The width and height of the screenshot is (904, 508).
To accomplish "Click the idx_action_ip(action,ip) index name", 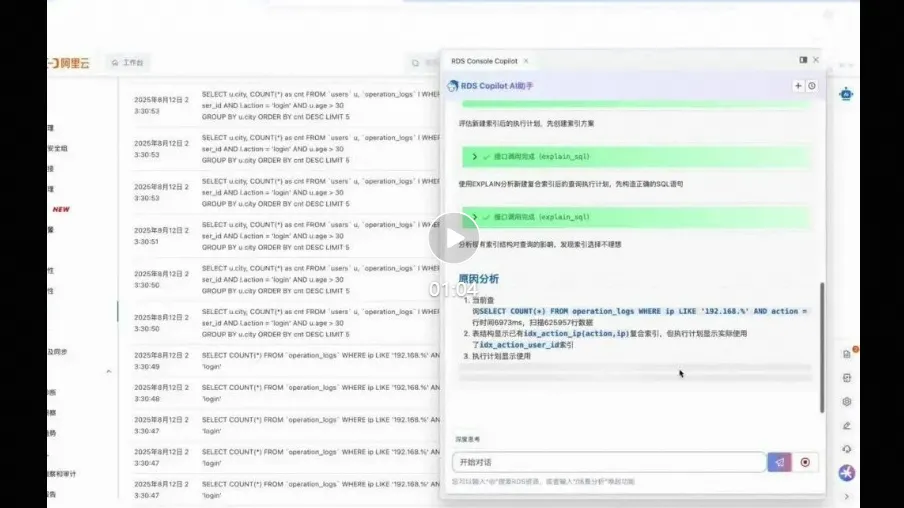I will click(576, 333).
